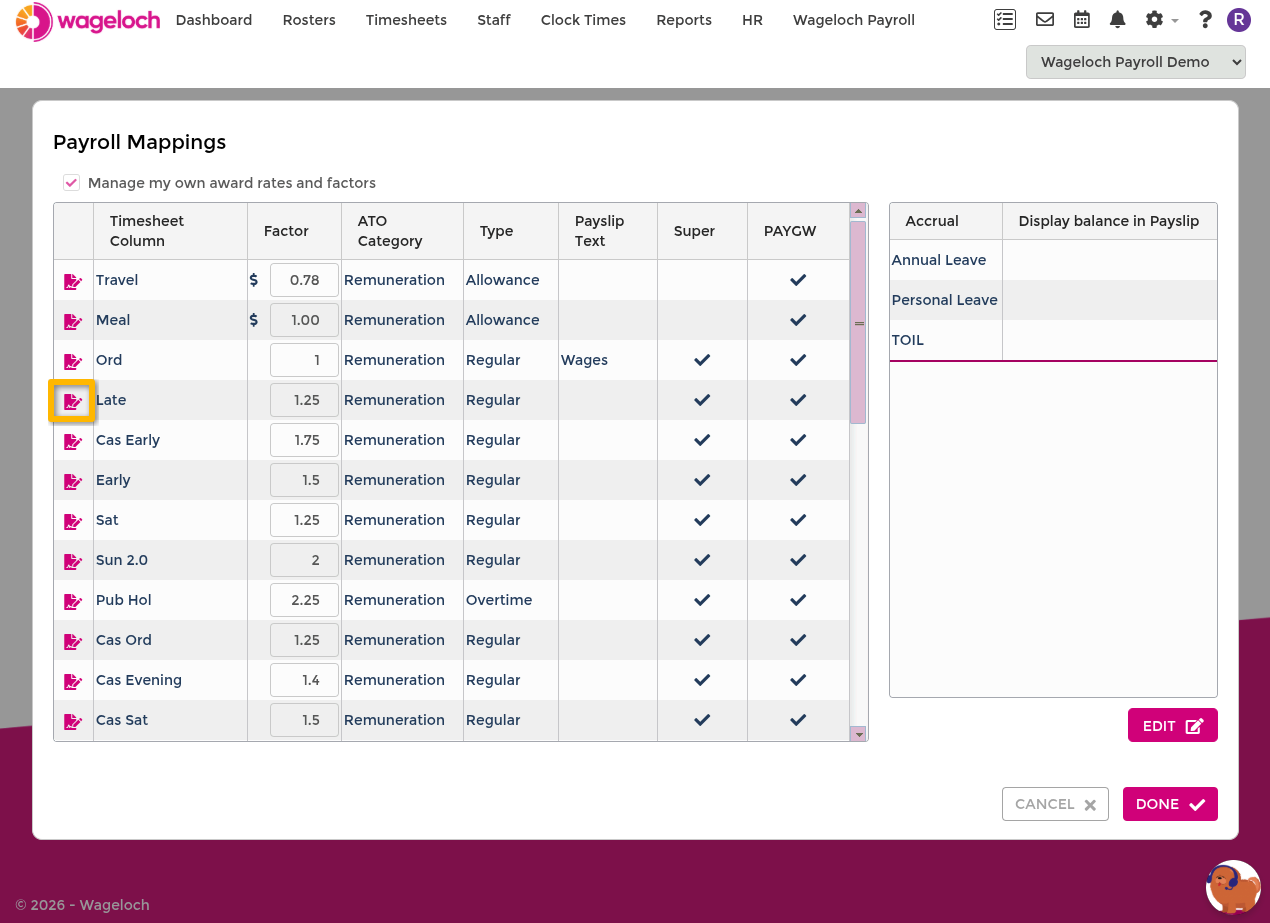
Task: Toggle the PAYGW checkmark for the Pub Hol row
Action: [x=798, y=600]
